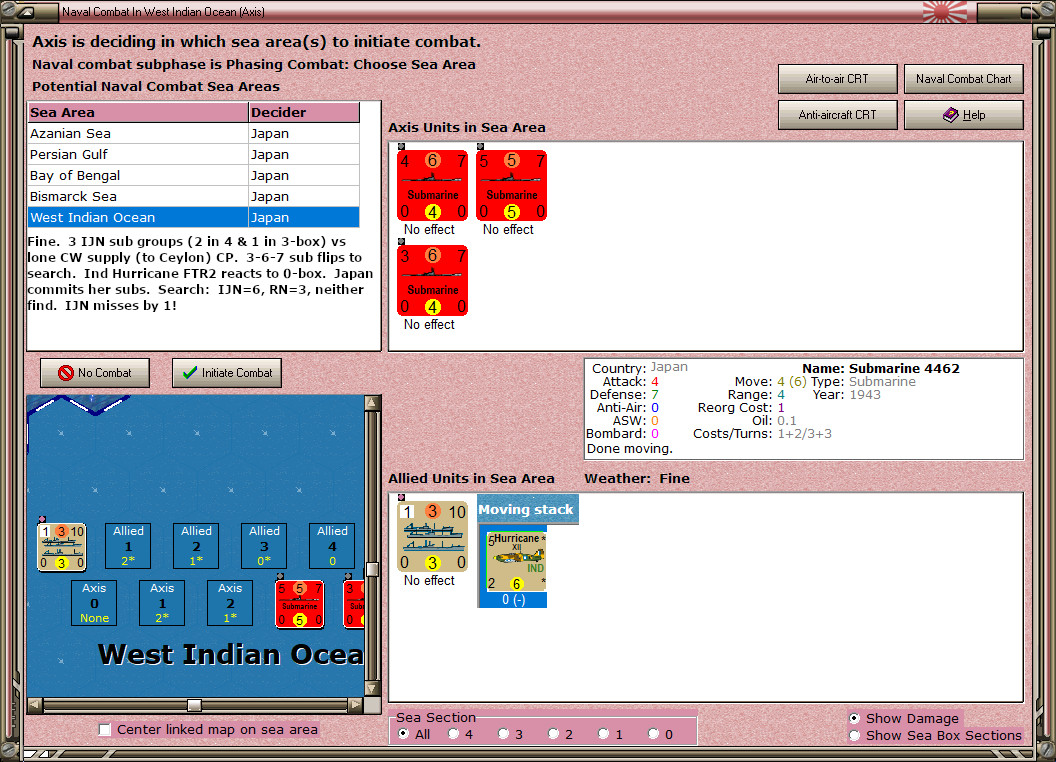Click map horizontal scrollbar left arrow
The image size is (1056, 762).
tap(35, 705)
